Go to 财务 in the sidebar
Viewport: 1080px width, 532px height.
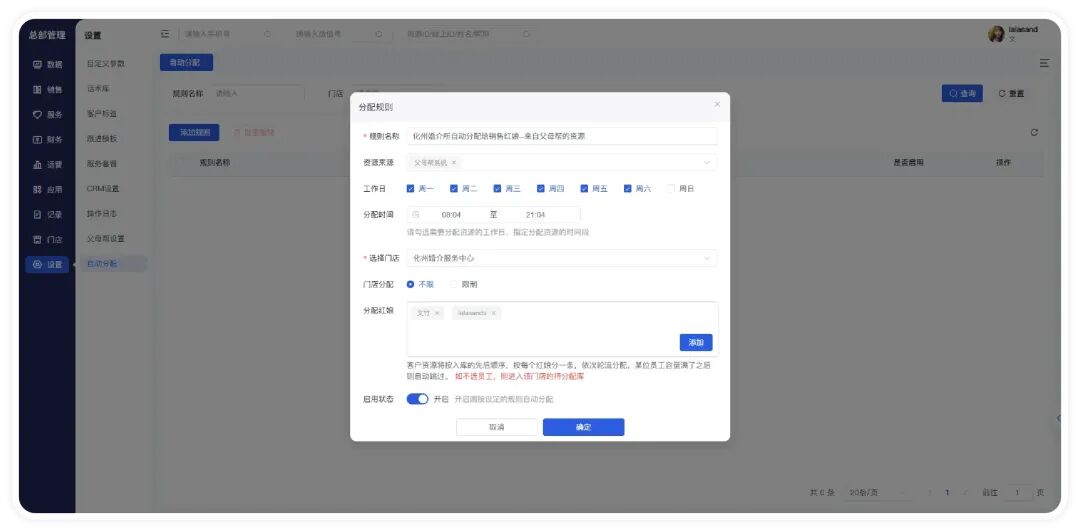(47, 139)
